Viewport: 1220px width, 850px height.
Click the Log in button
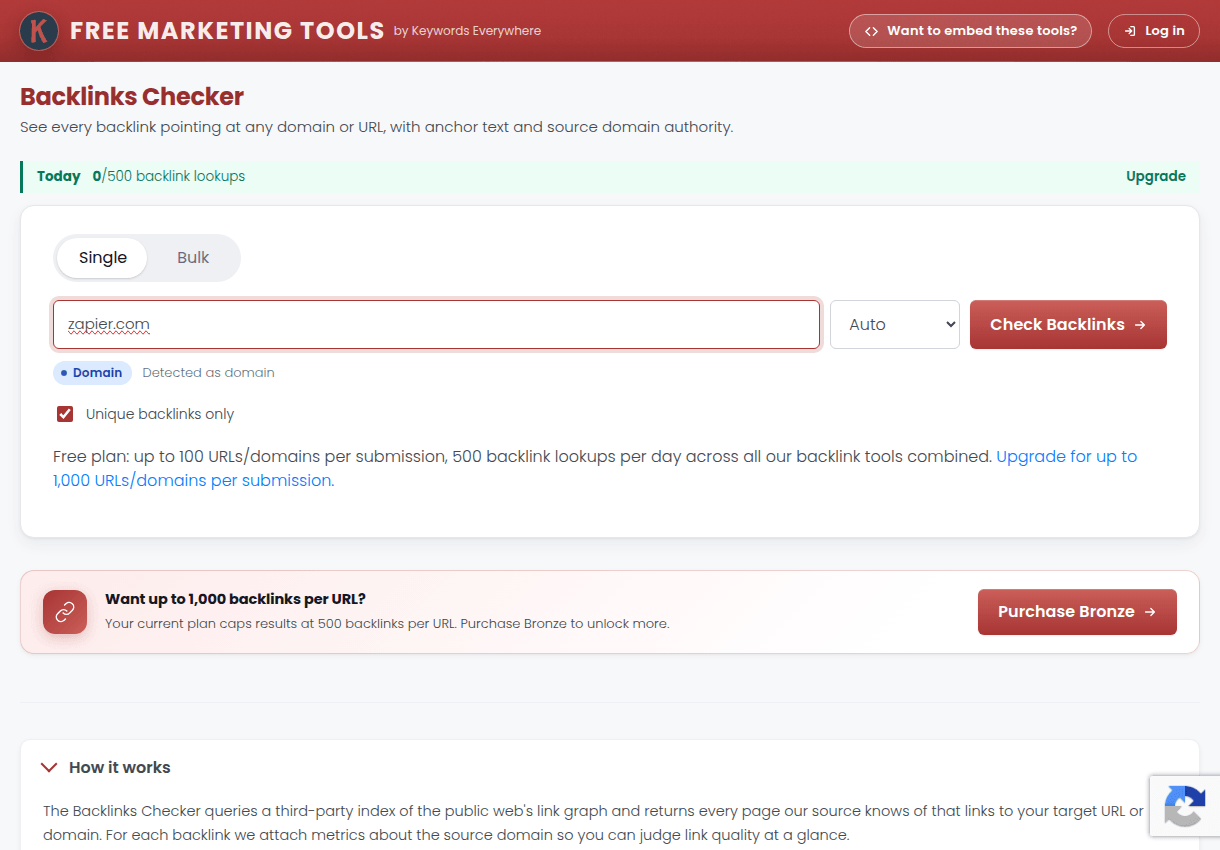tap(1154, 31)
